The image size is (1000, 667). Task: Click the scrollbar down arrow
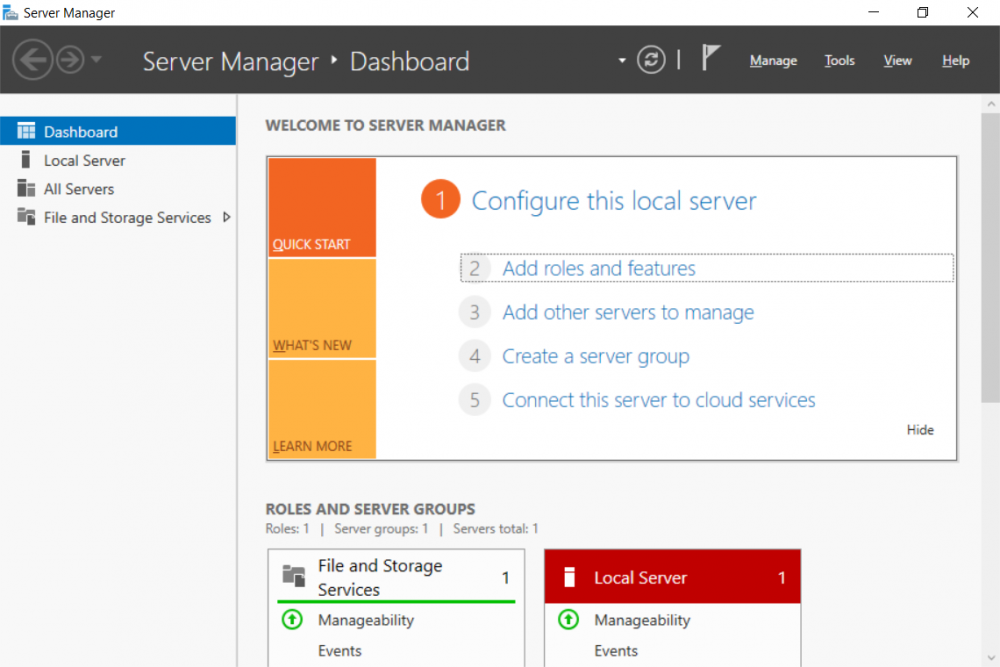click(990, 657)
